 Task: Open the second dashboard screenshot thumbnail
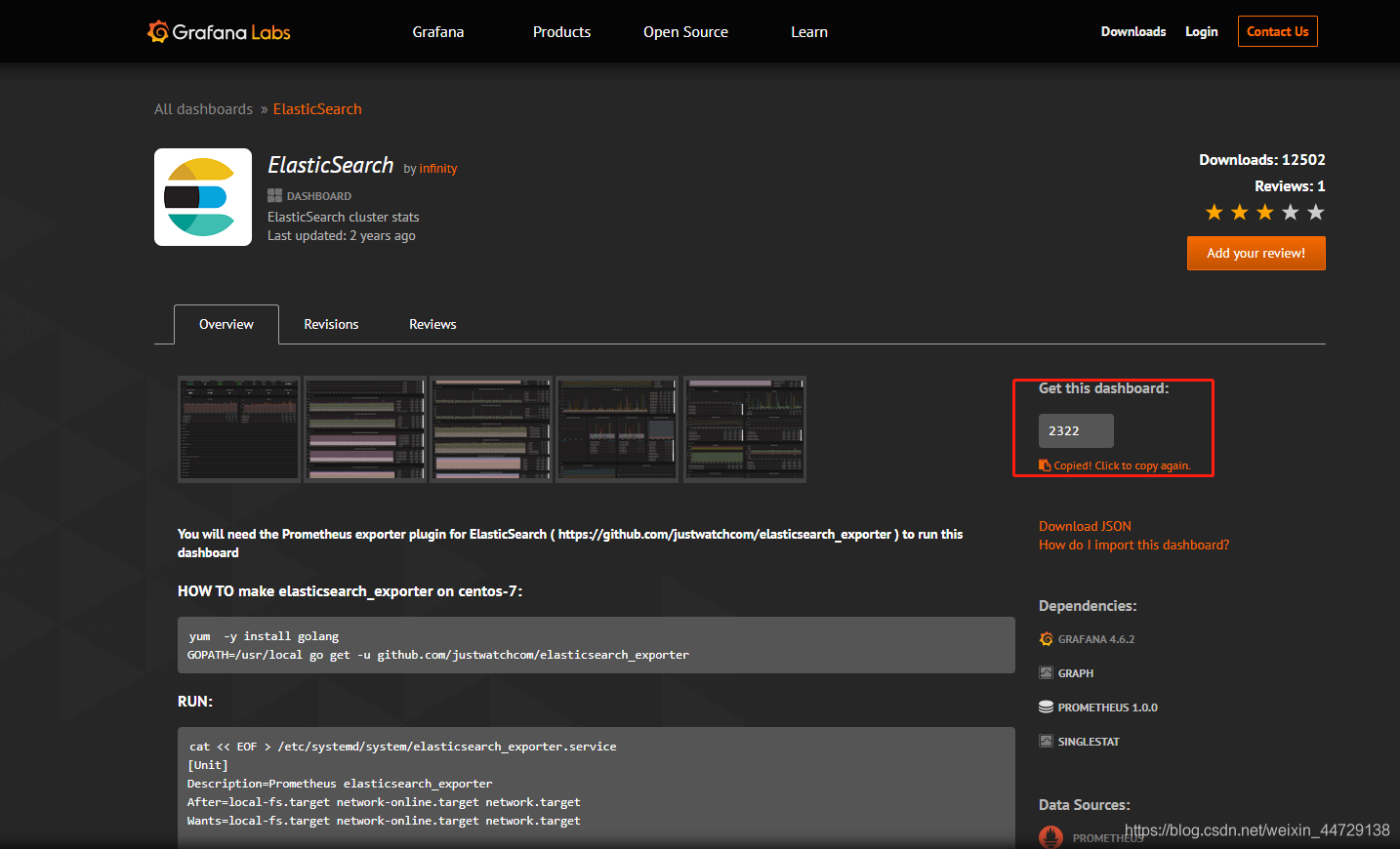tap(365, 429)
